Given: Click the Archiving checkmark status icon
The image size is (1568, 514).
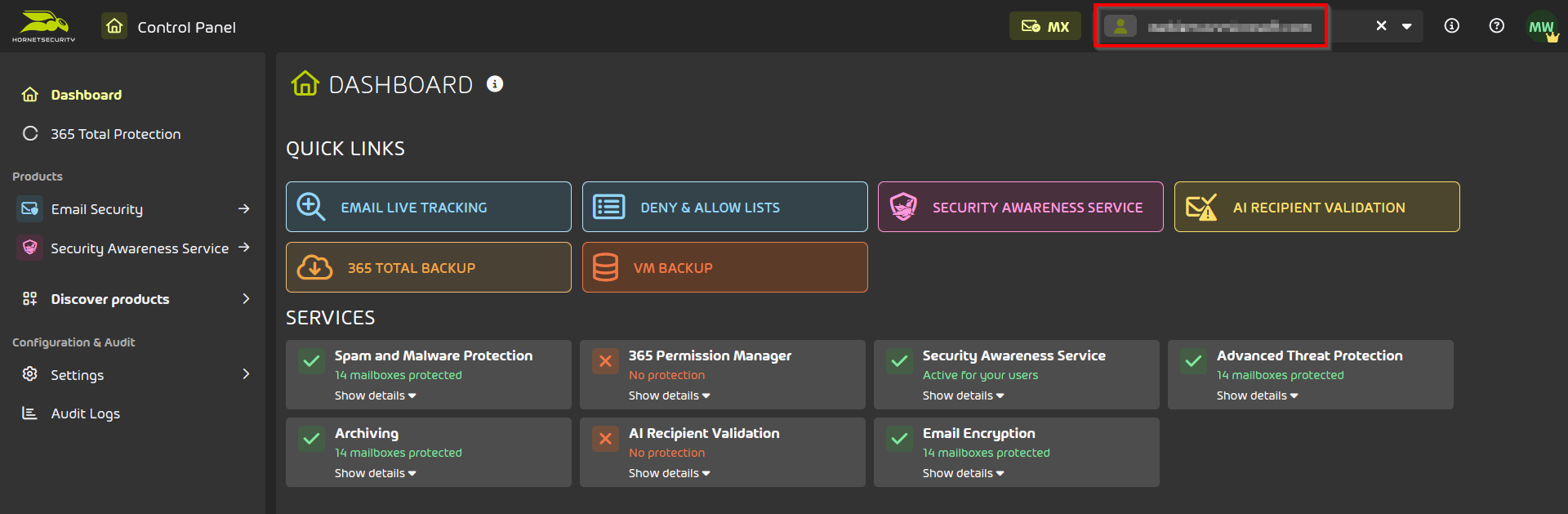Looking at the screenshot, I should point(311,439).
